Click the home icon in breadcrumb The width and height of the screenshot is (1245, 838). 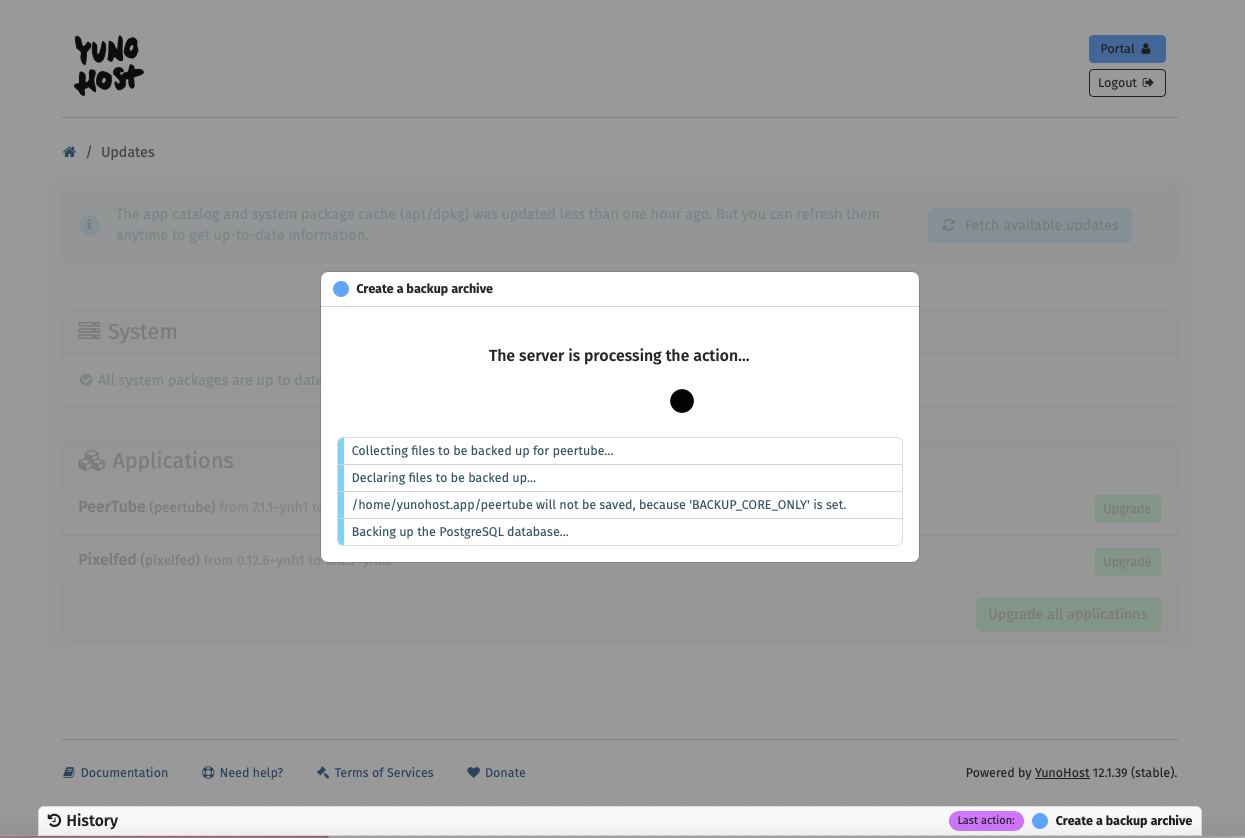point(69,152)
